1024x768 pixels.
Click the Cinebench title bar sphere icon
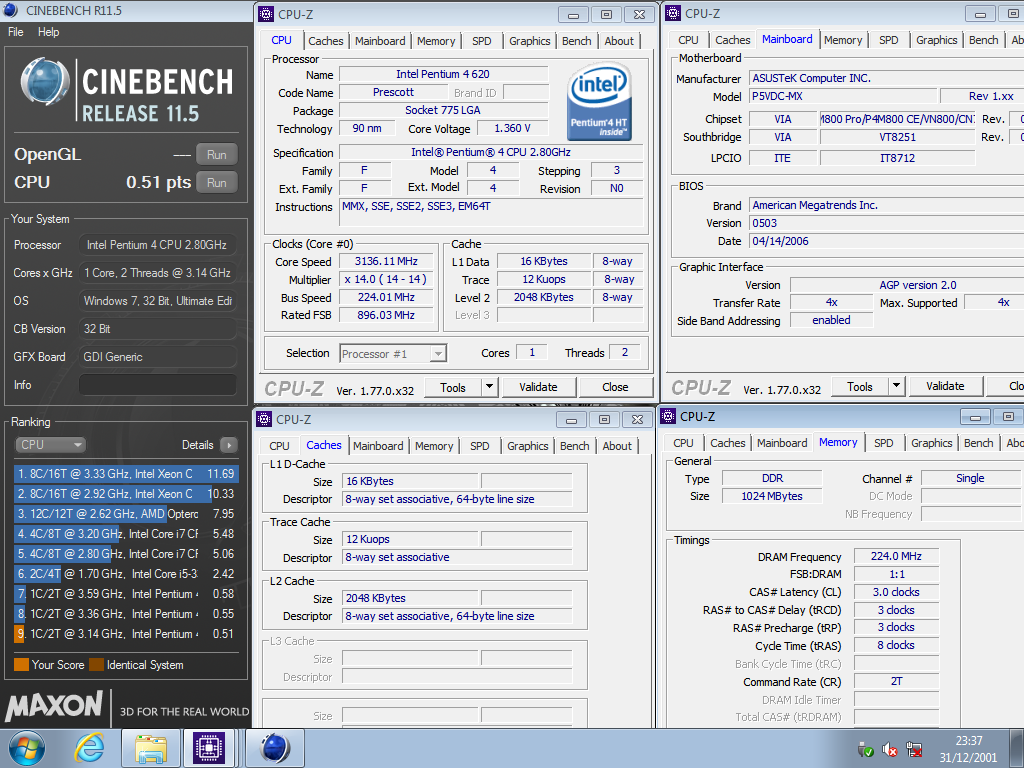tap(11, 10)
